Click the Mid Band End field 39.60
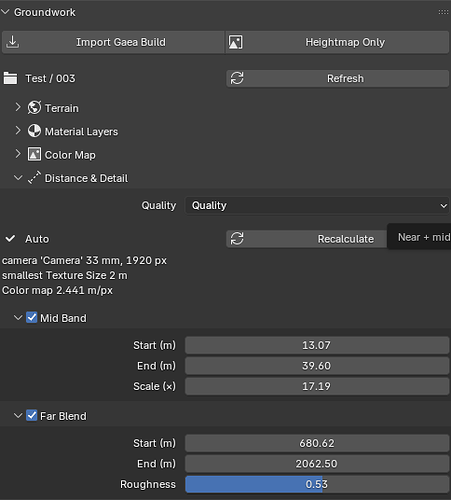 [x=317, y=366]
